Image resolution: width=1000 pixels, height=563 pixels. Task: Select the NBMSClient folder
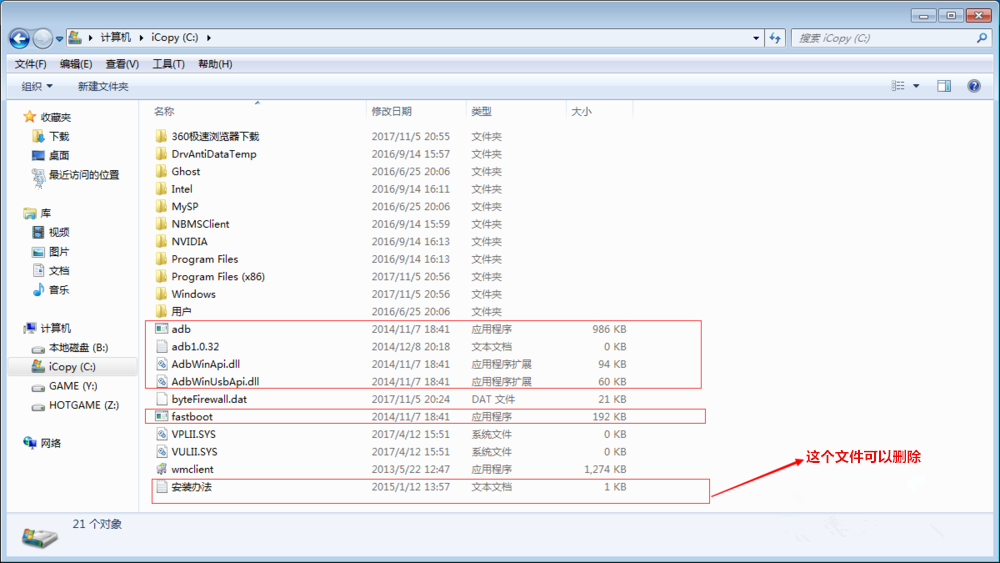tap(200, 224)
